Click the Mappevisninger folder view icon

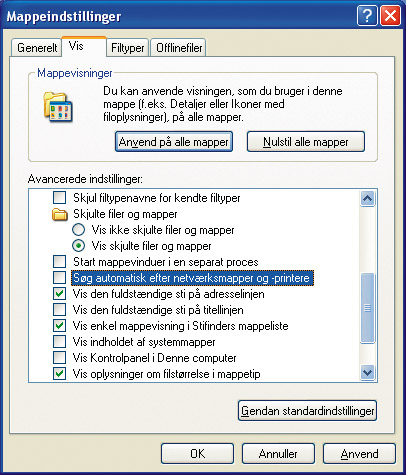58,107
